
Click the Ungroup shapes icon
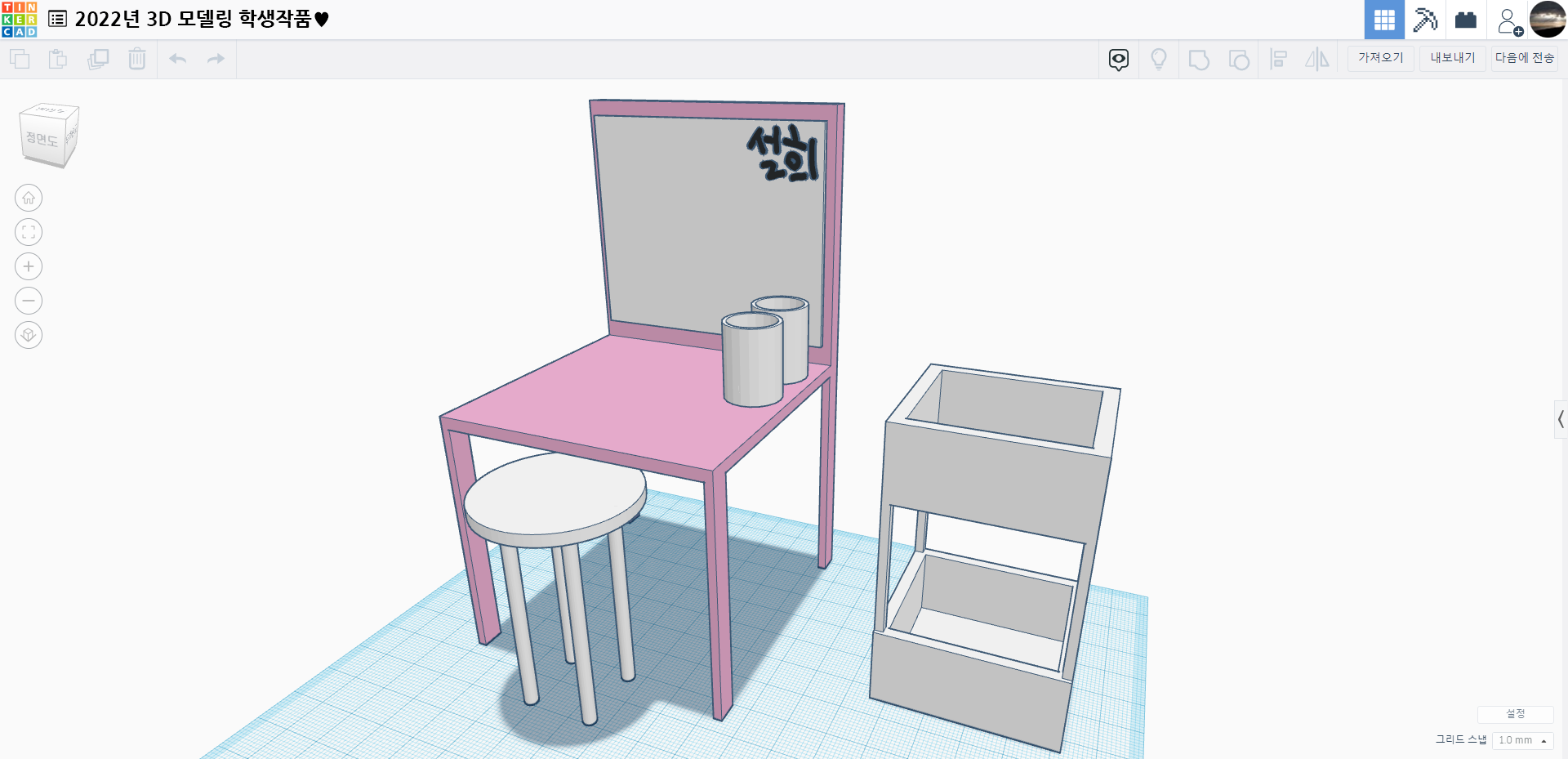pos(1239,60)
